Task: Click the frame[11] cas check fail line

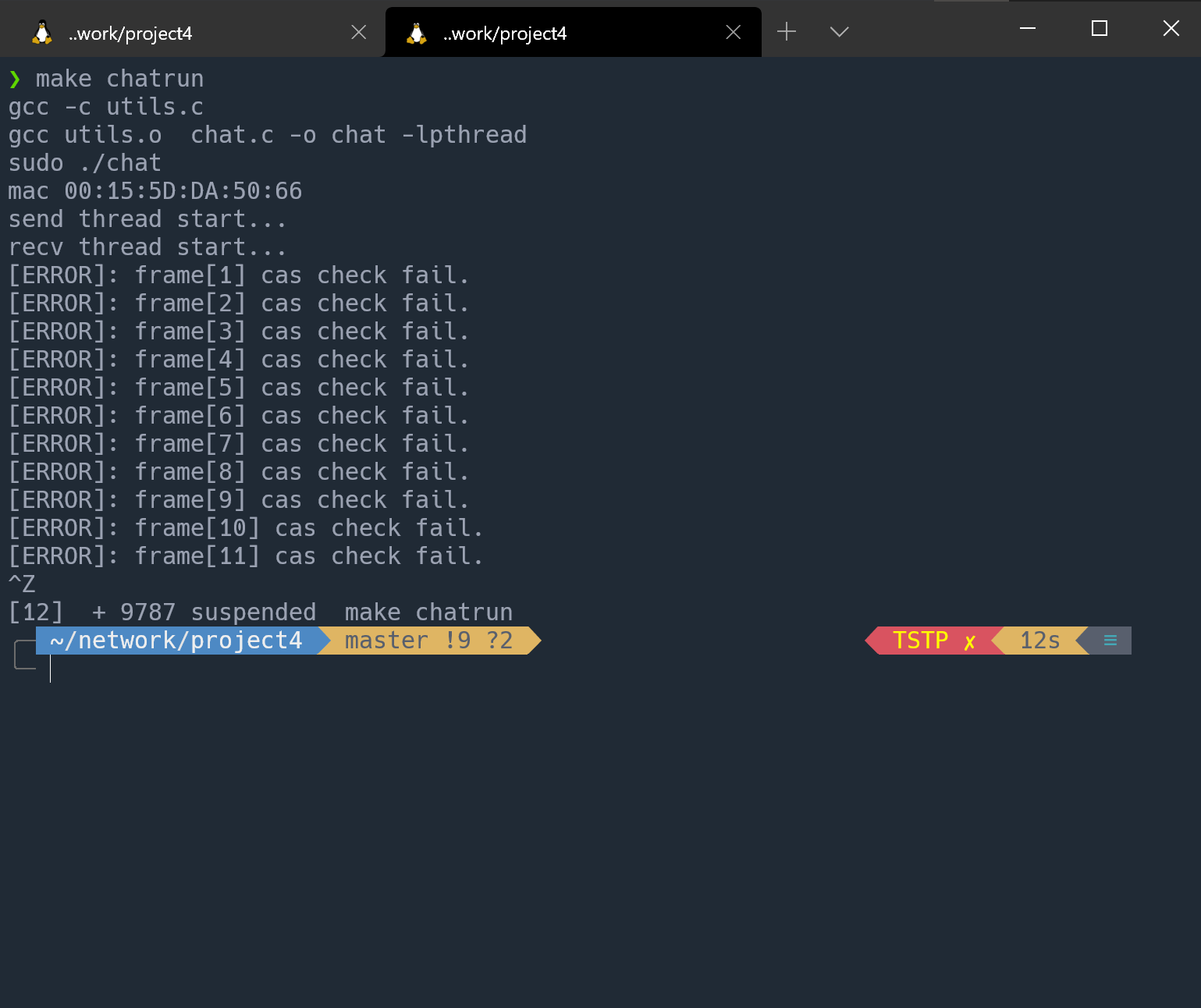Action: pyautogui.click(x=246, y=556)
